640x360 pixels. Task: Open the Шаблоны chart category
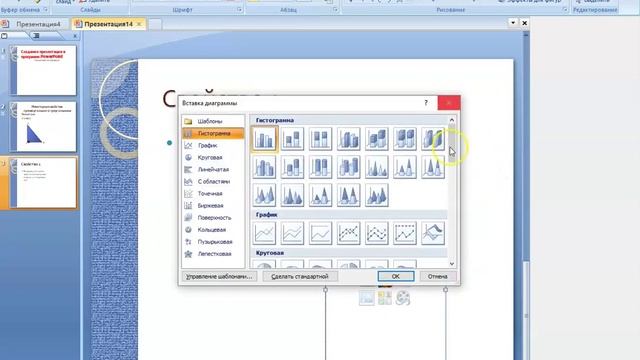coord(213,121)
